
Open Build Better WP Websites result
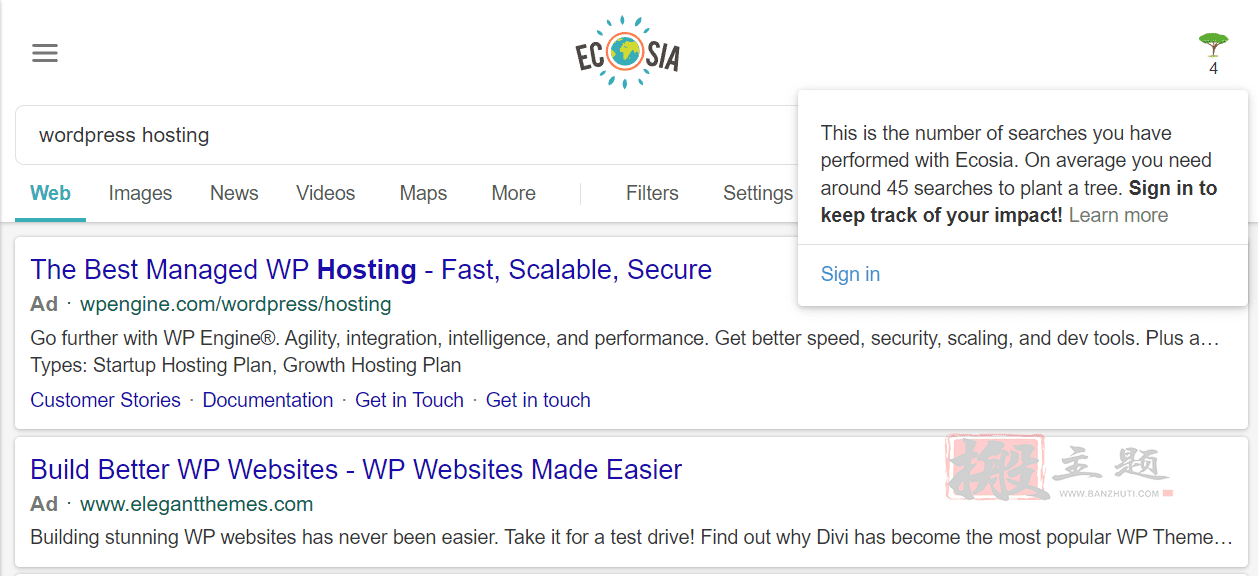(356, 469)
